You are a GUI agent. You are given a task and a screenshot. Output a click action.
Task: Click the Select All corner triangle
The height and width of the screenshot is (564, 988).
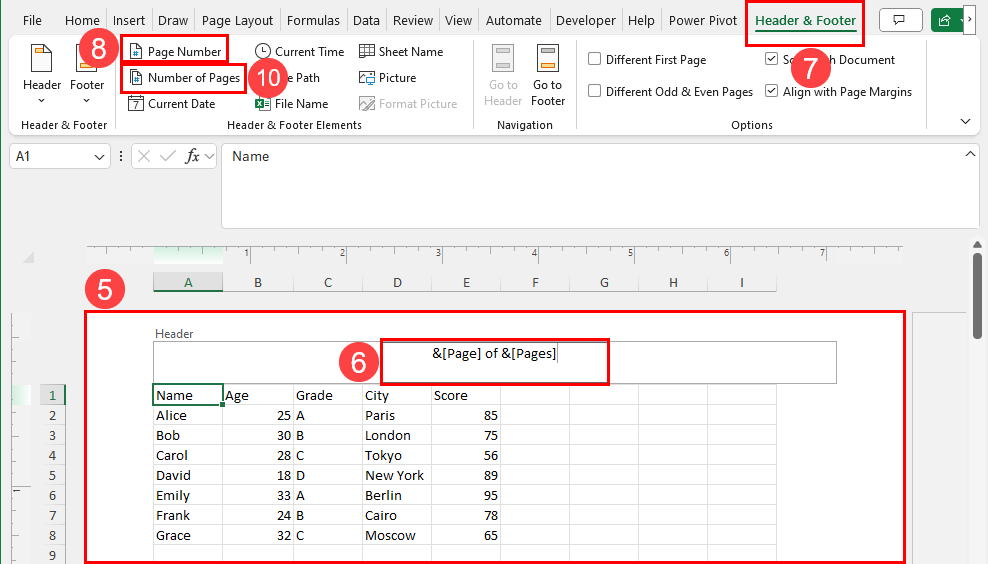pyautogui.click(x=28, y=257)
